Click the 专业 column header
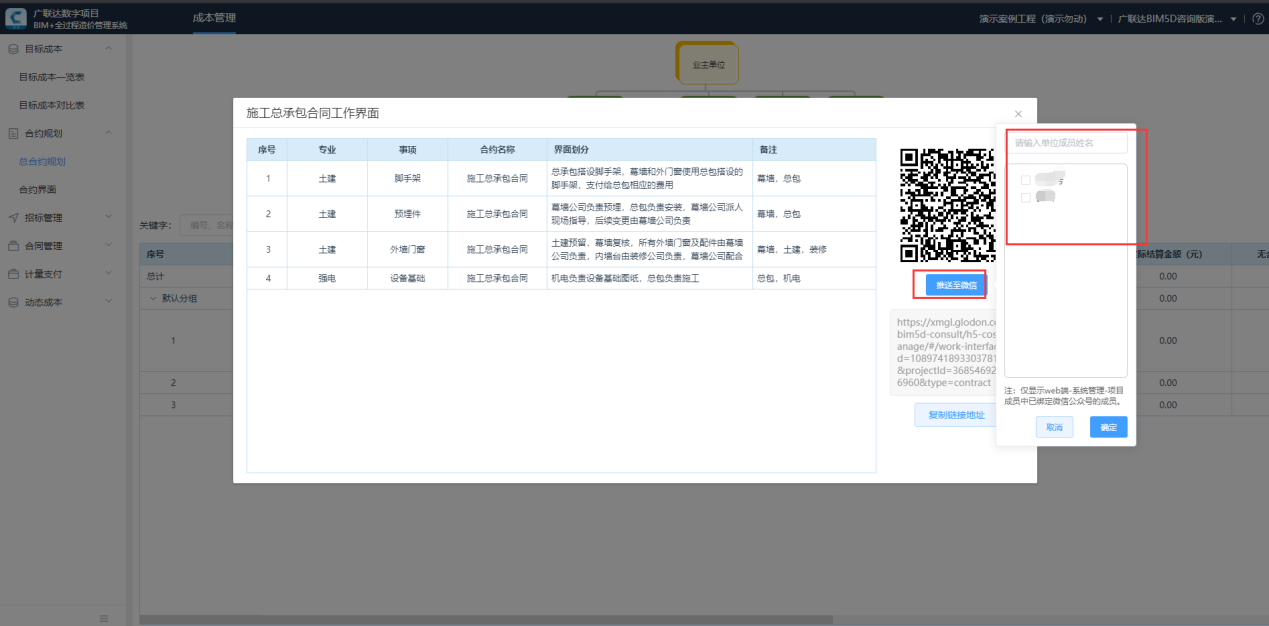 327,149
